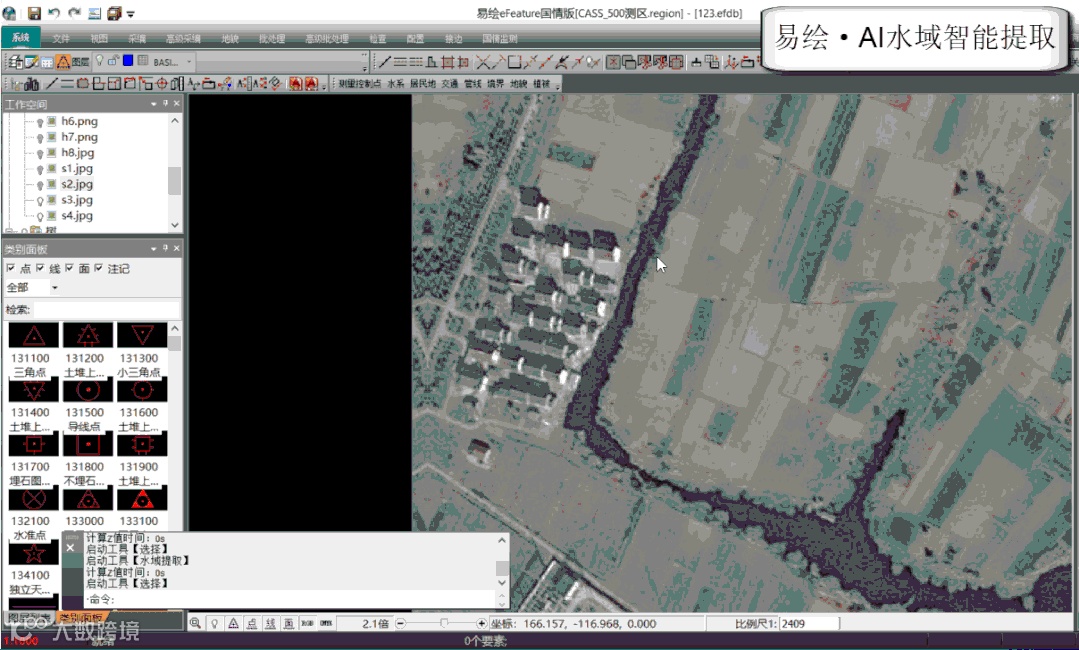Image resolution: width=1079 pixels, height=650 pixels.
Task: Click the 水系 category button
Action: coord(395,84)
